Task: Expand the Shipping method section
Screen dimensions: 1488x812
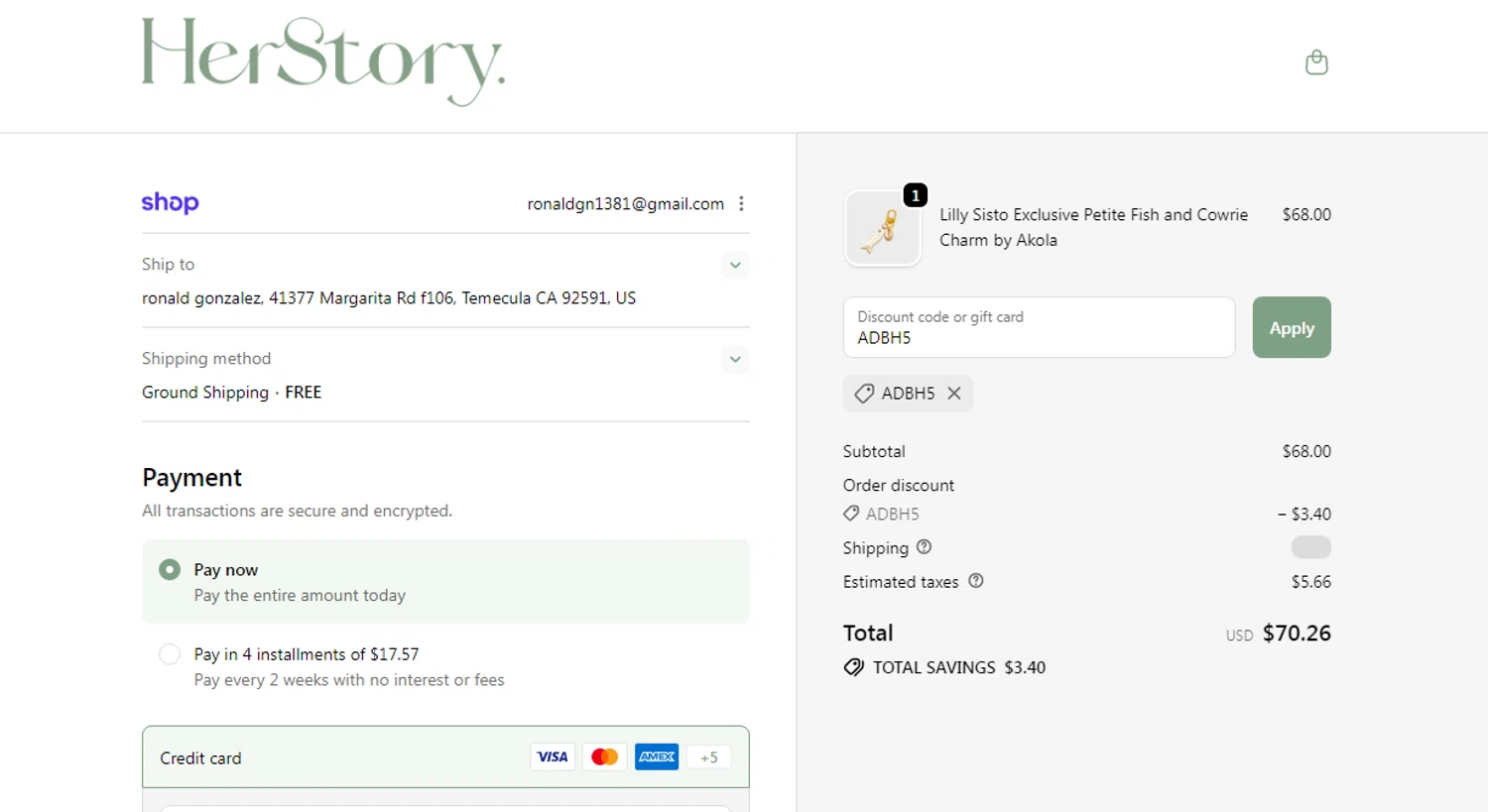Action: 735,359
